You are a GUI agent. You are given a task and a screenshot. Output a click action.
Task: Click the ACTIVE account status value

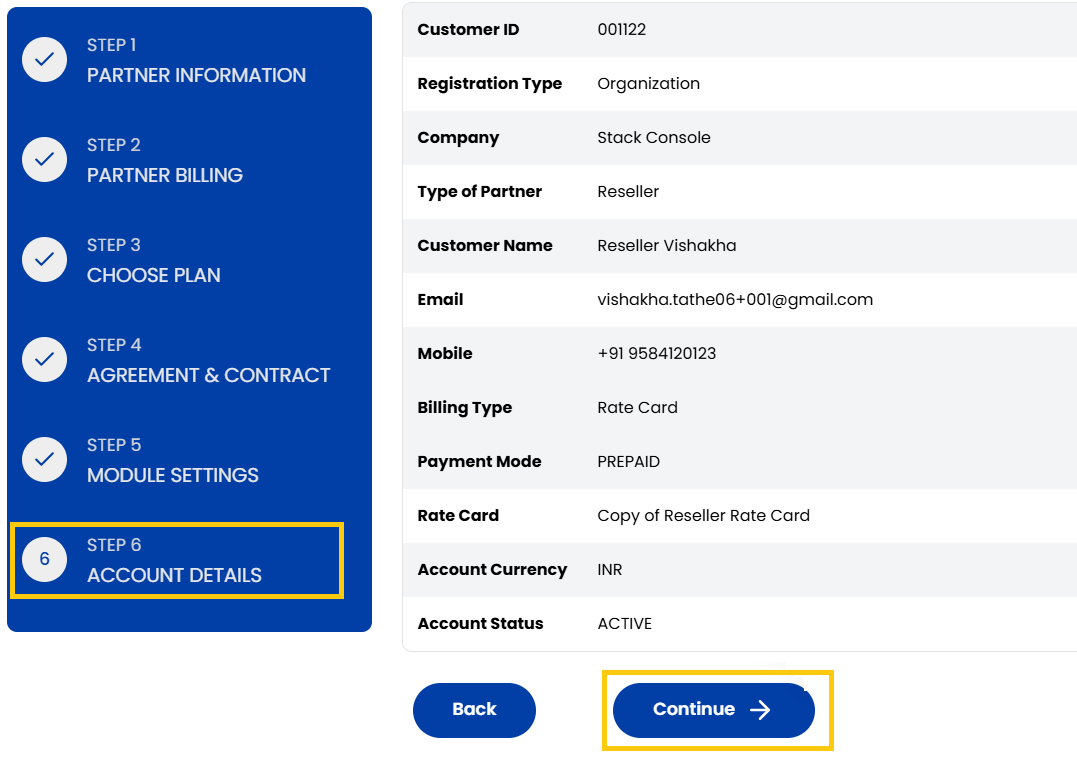[x=626, y=623]
